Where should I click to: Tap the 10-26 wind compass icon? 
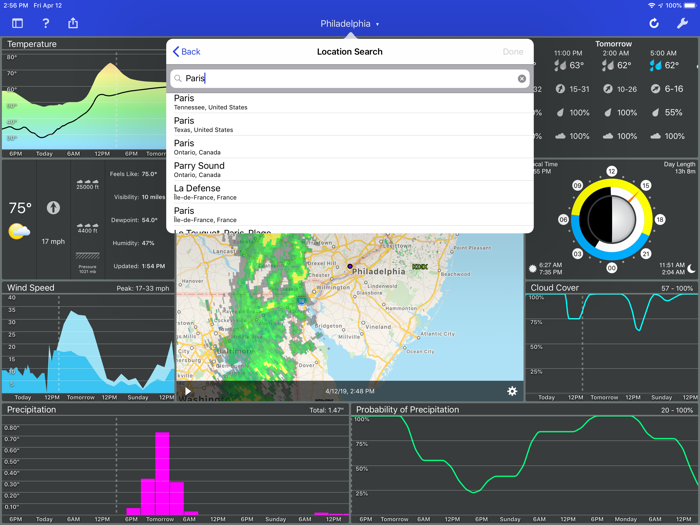[608, 89]
